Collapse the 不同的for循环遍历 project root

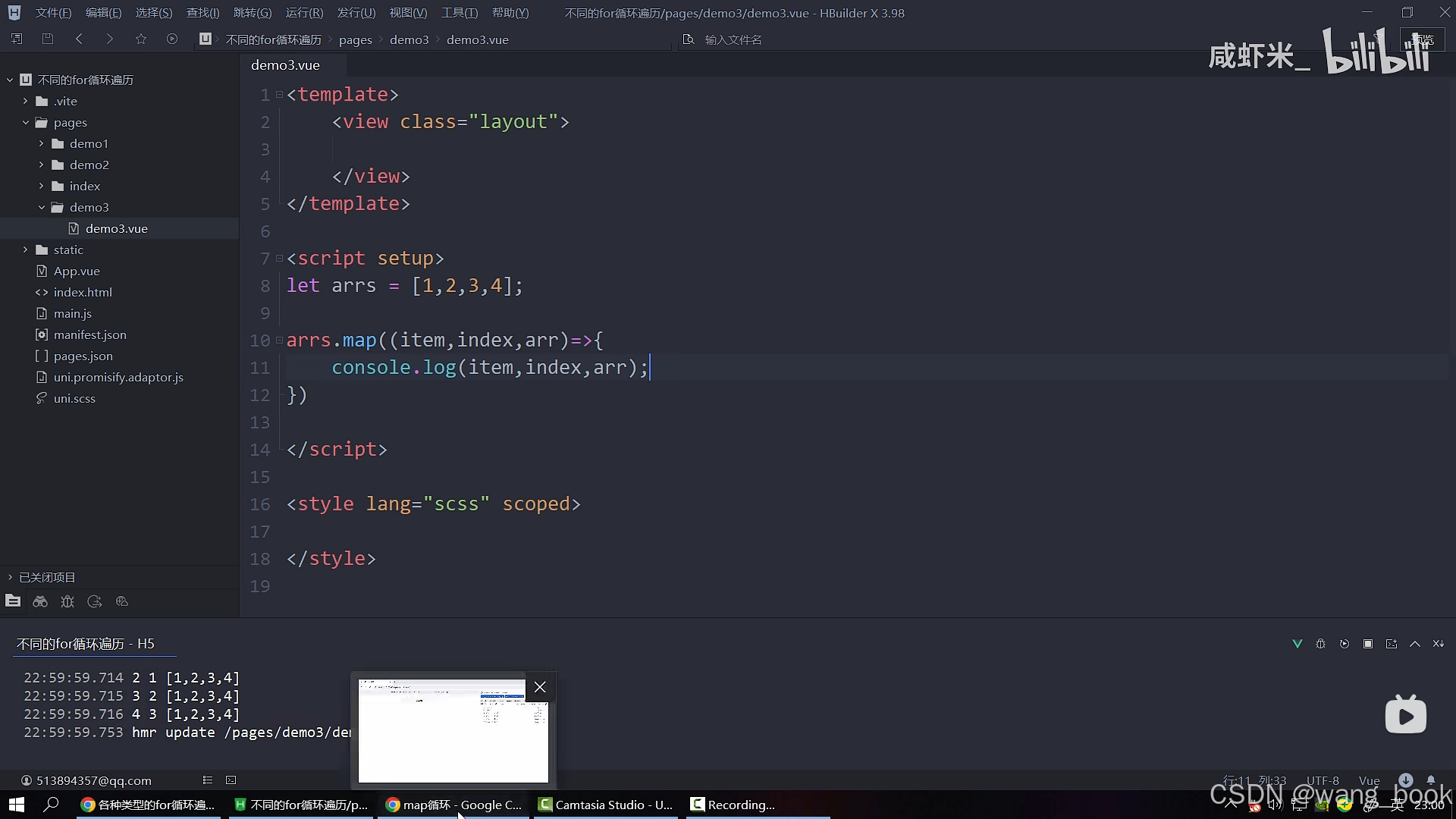tap(10, 80)
